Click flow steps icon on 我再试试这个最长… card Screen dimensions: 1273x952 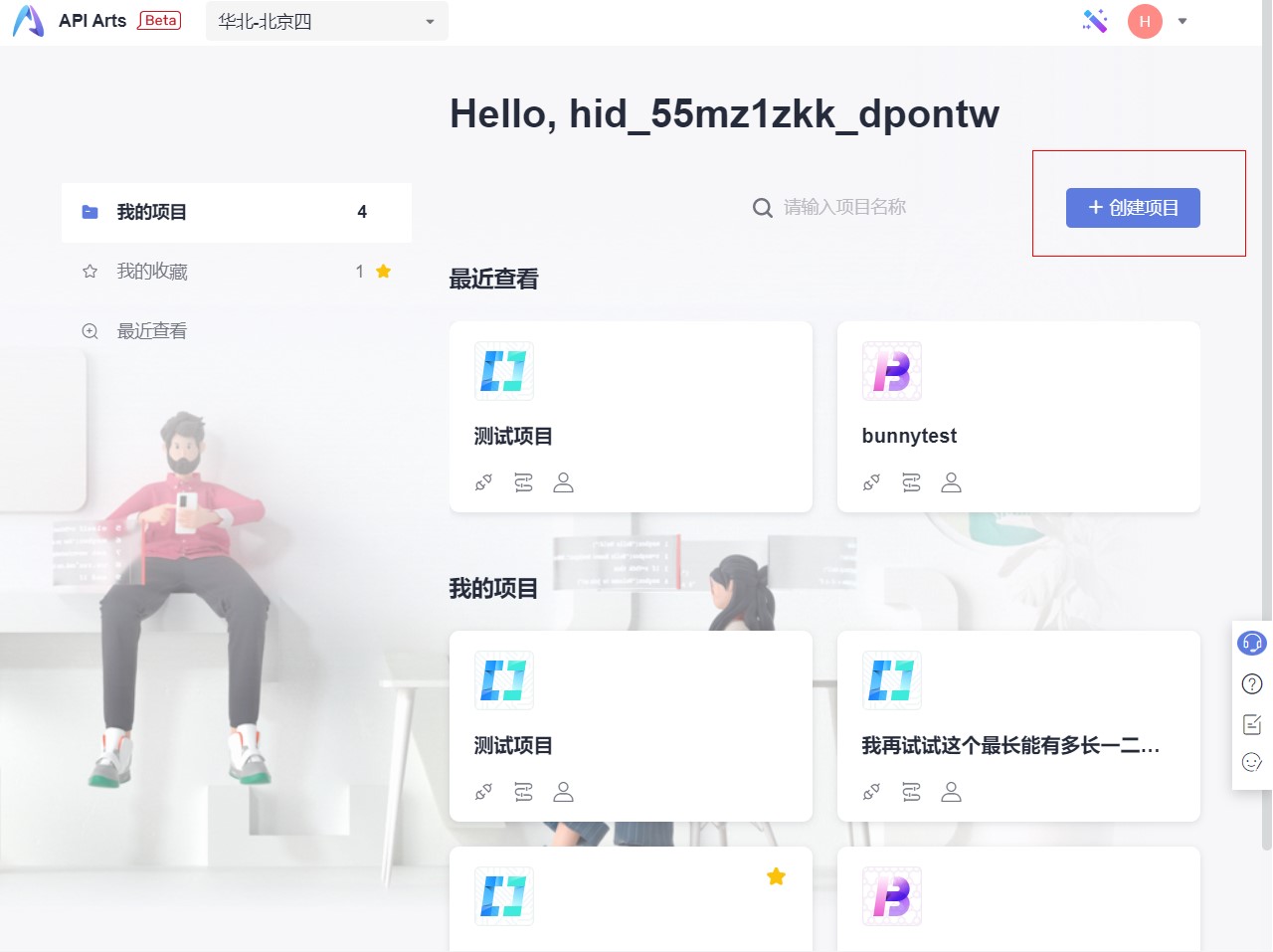click(912, 792)
